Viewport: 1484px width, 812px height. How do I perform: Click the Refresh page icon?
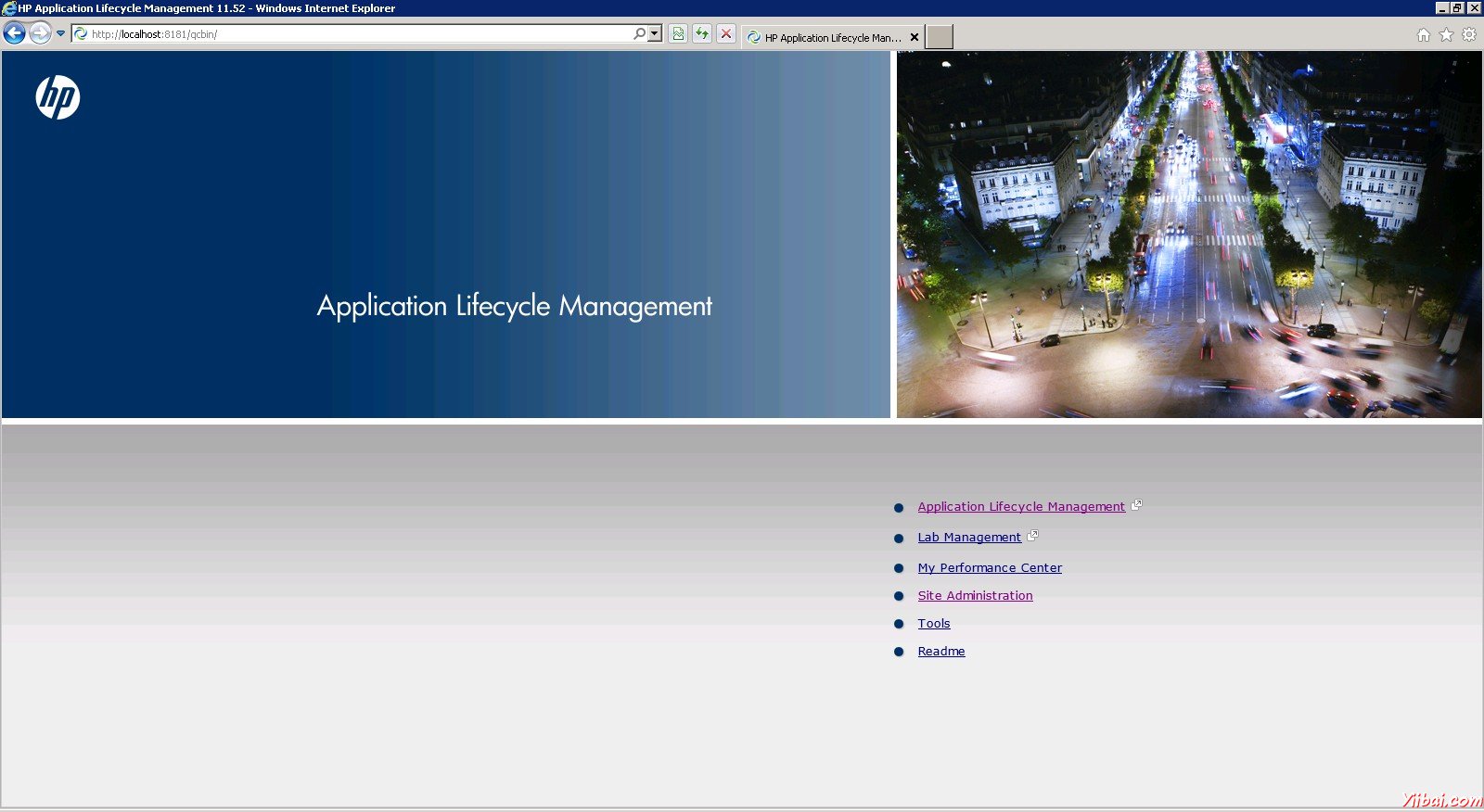pos(702,34)
